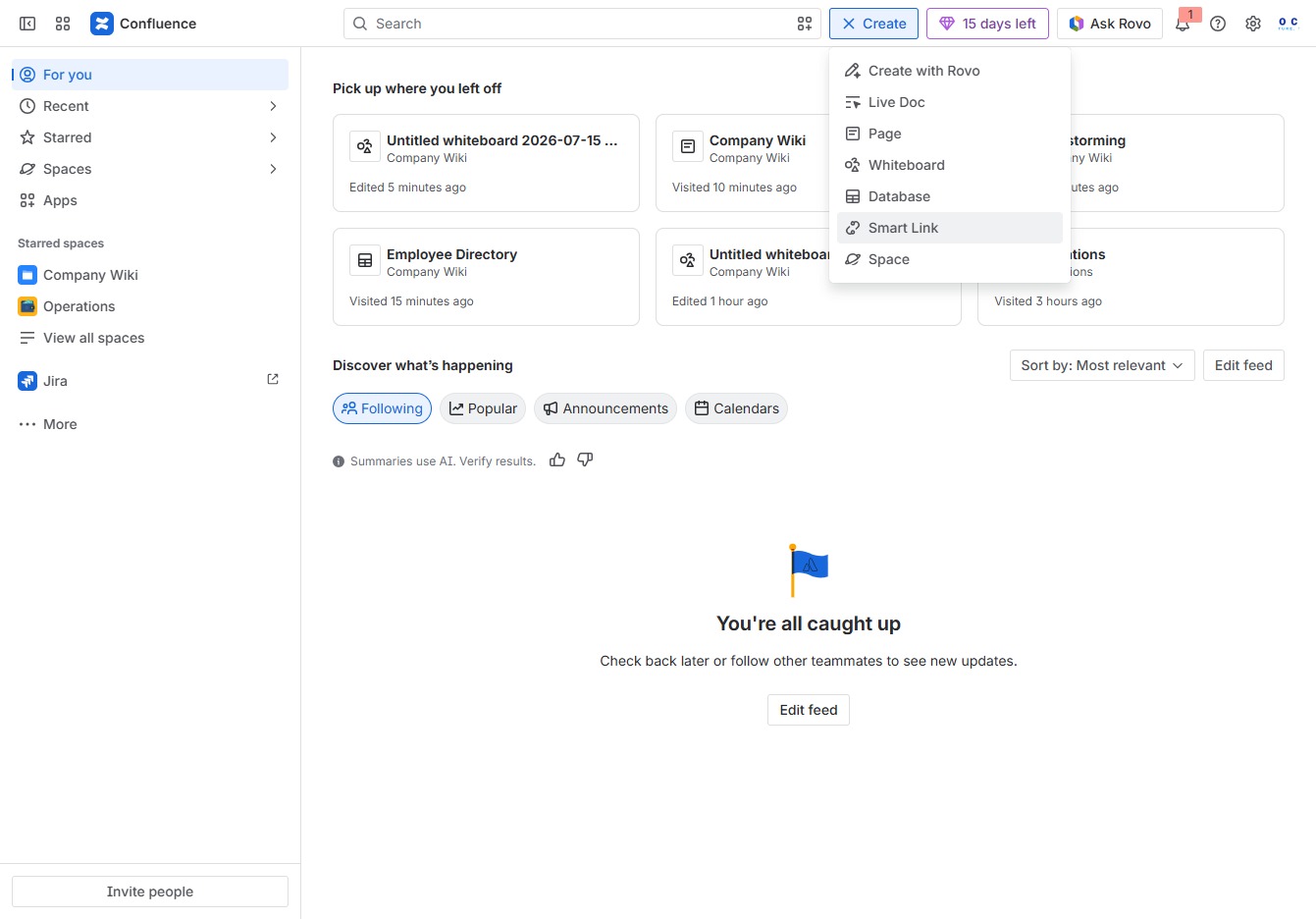The width and height of the screenshot is (1316, 919).
Task: Click Edit feed next to Sort by
Action: click(1243, 365)
